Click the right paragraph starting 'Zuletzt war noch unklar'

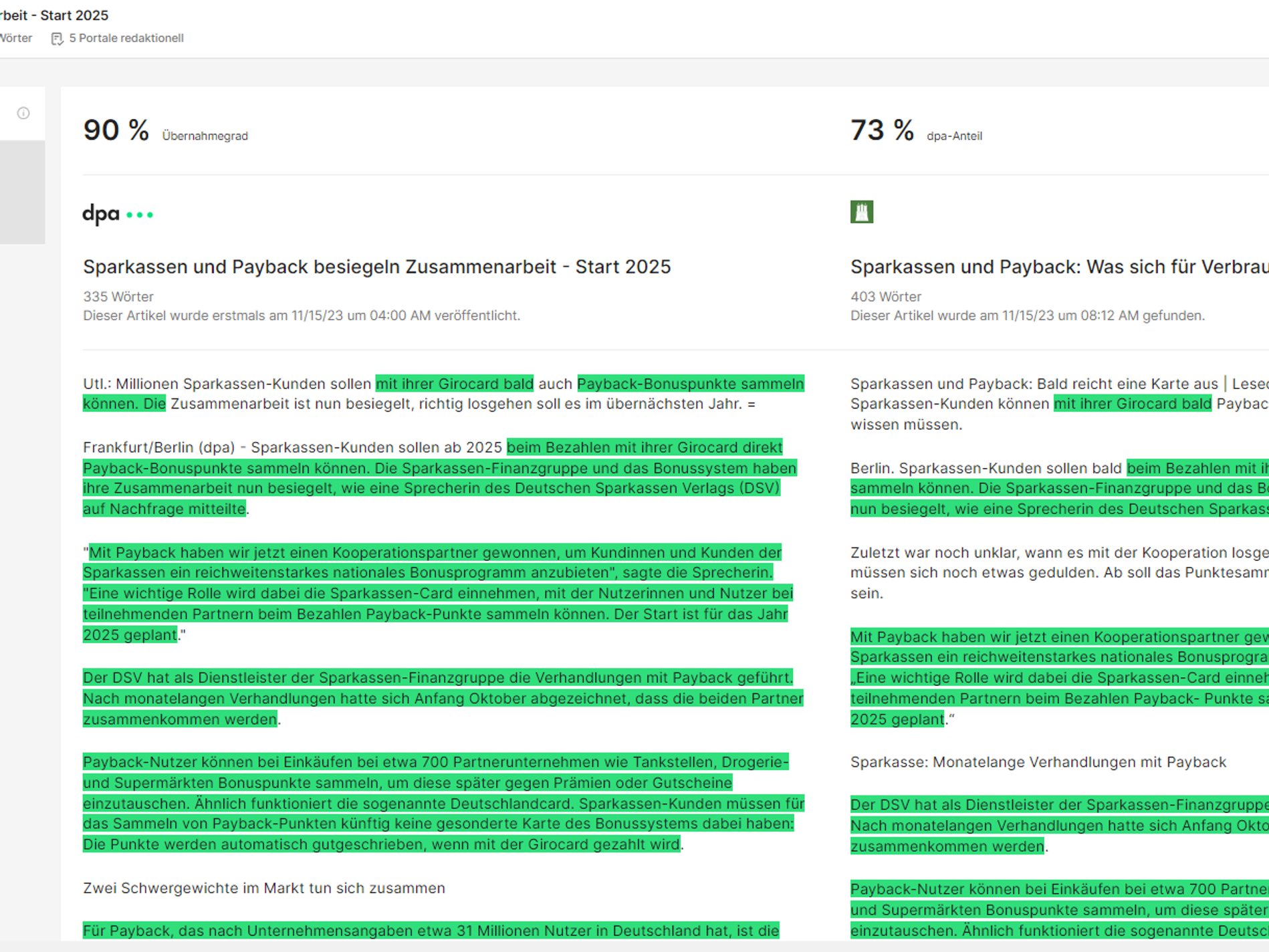click(x=1060, y=573)
